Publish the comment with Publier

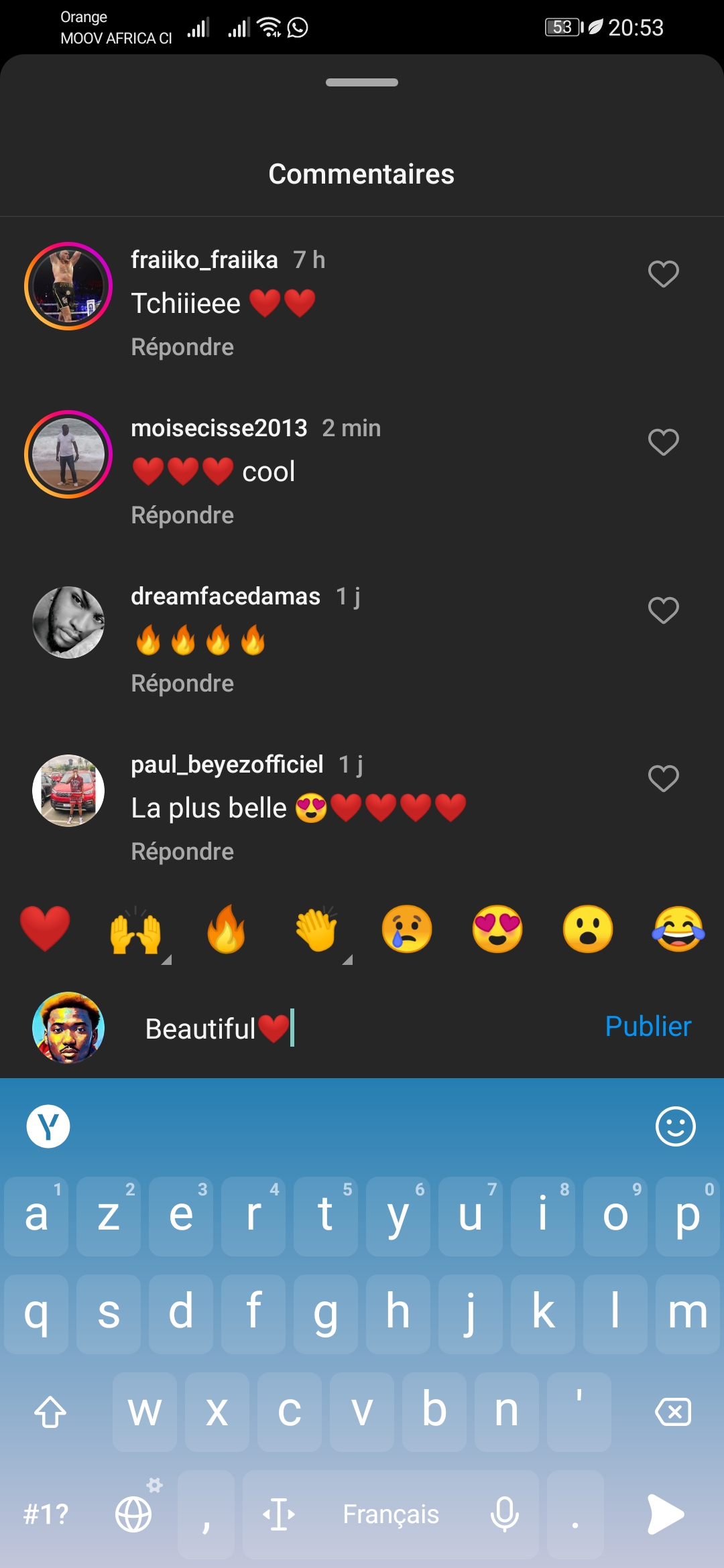(x=648, y=1027)
